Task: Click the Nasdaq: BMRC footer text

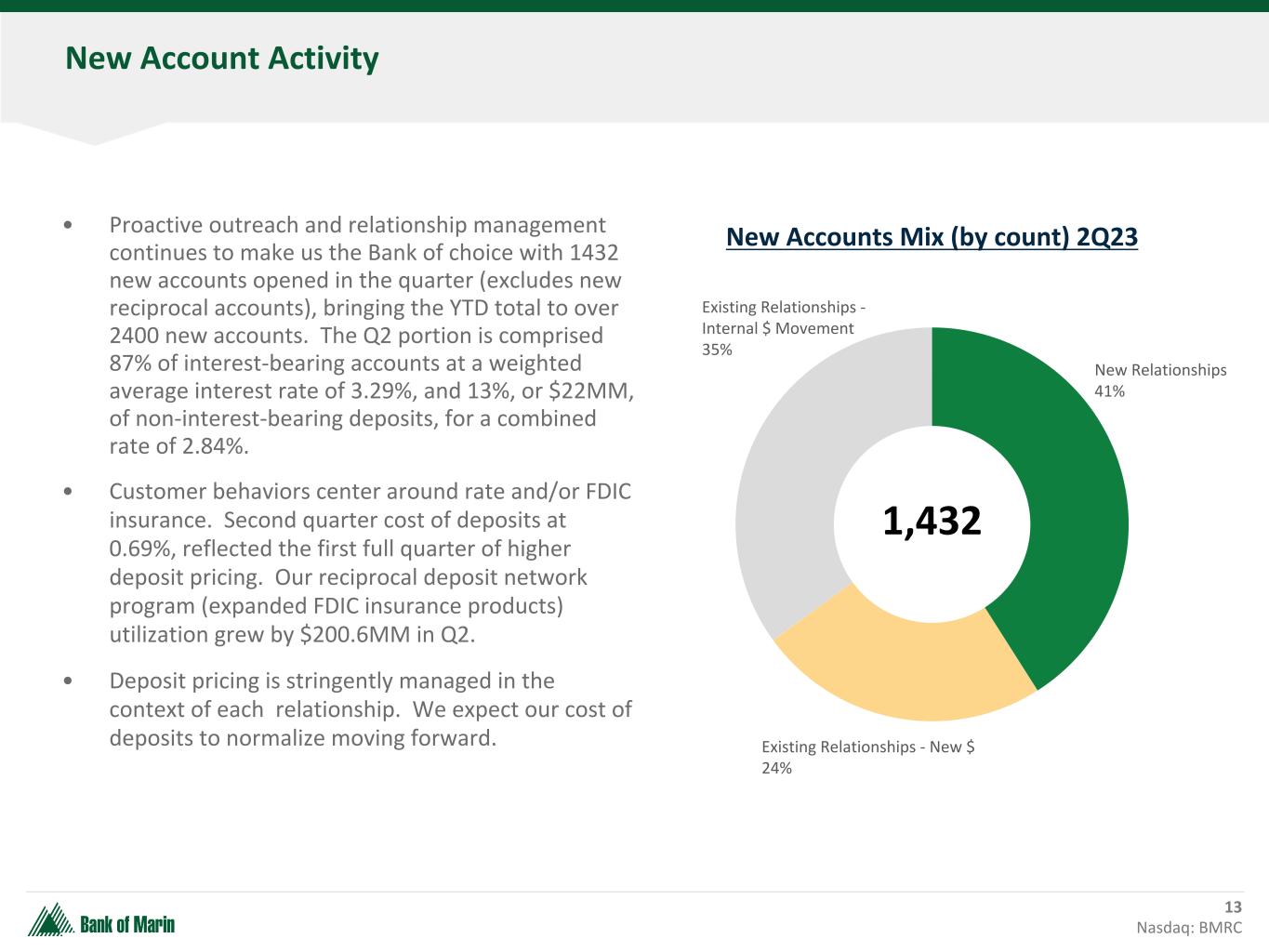Action: click(x=1188, y=927)
